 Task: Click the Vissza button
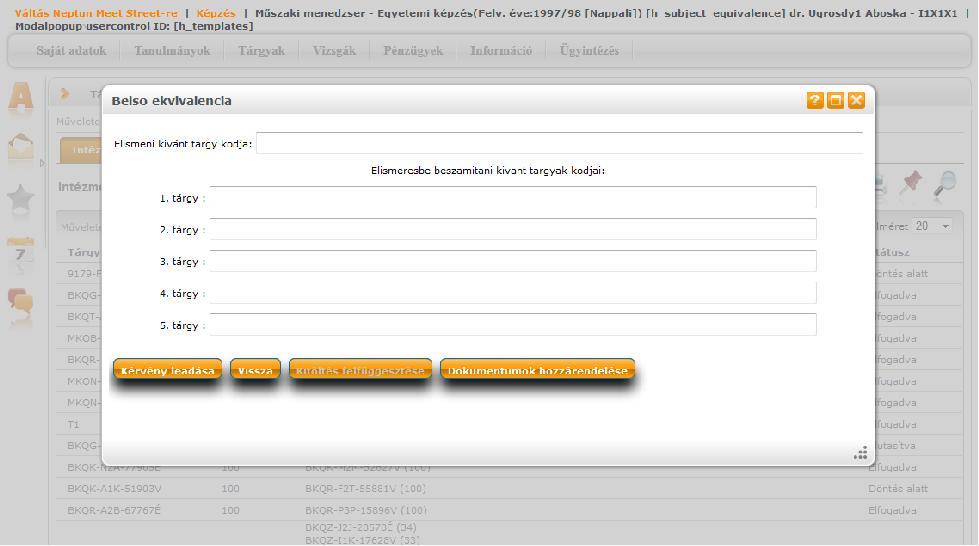pos(255,370)
